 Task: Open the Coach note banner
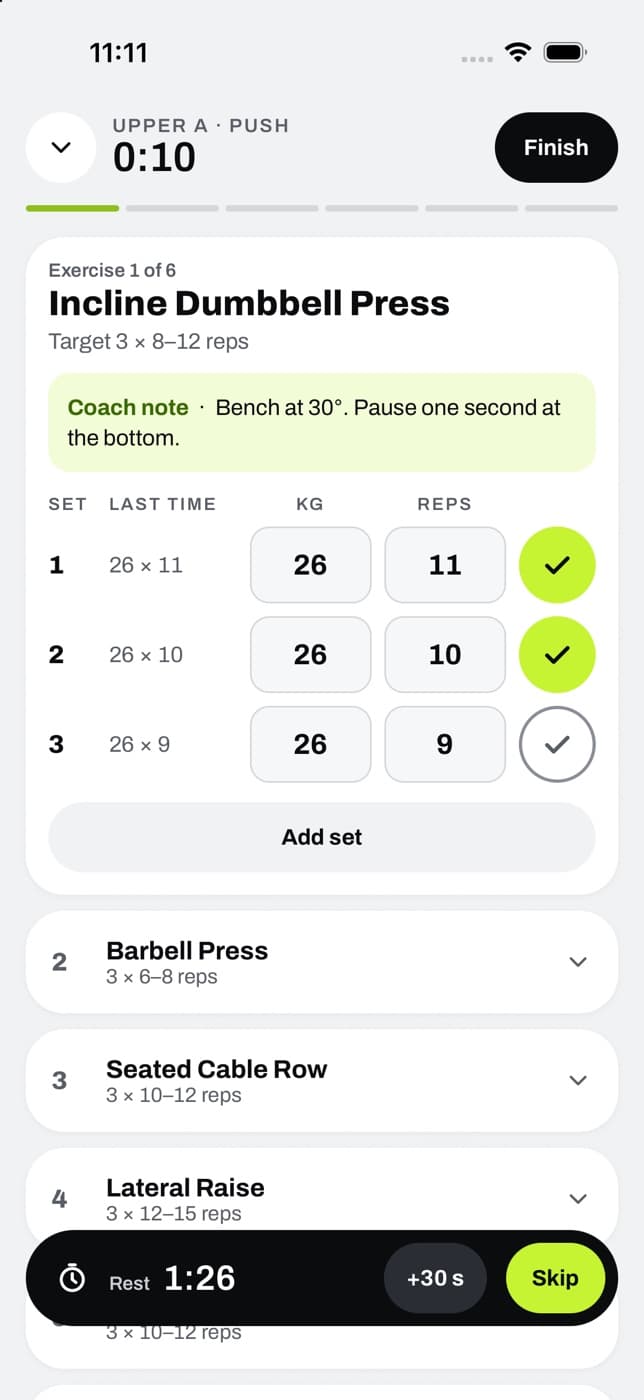(322, 423)
